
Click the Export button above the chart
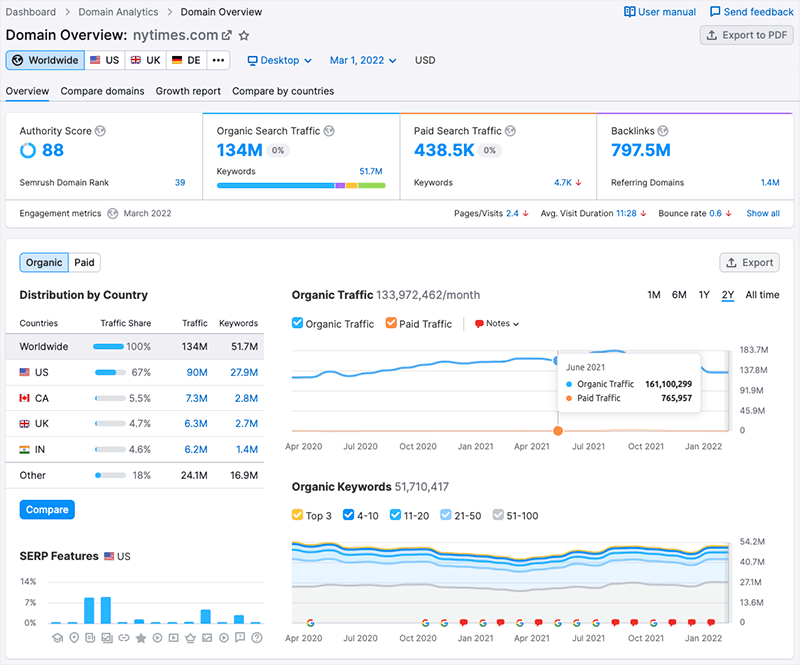(x=749, y=262)
